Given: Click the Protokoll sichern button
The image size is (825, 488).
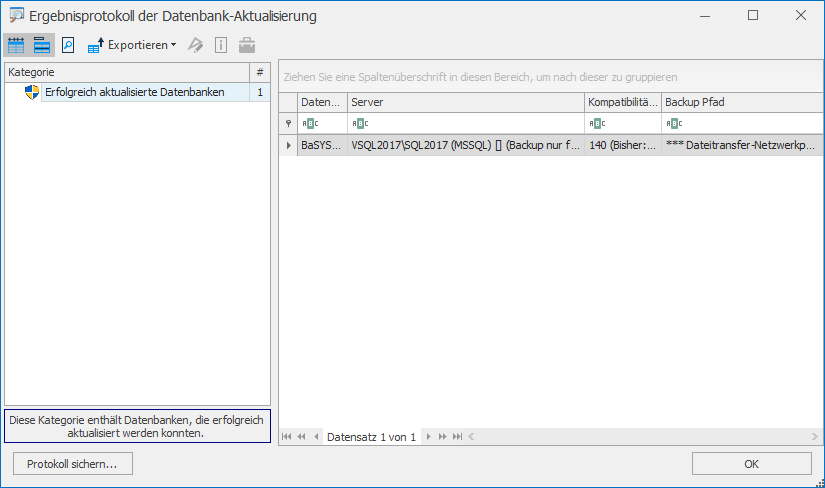Looking at the screenshot, I should pos(73,464).
